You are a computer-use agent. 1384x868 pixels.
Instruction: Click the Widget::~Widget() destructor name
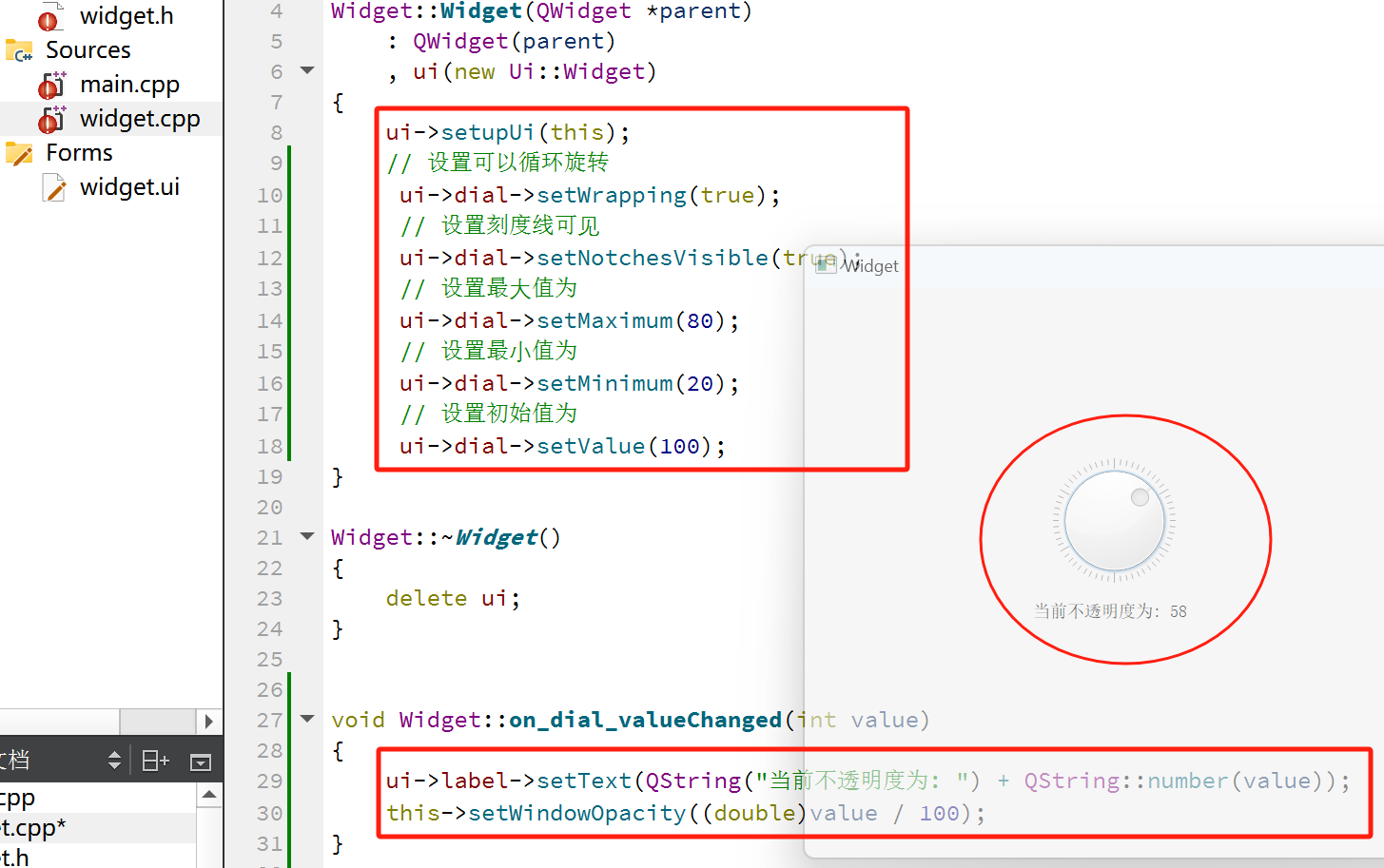click(446, 537)
